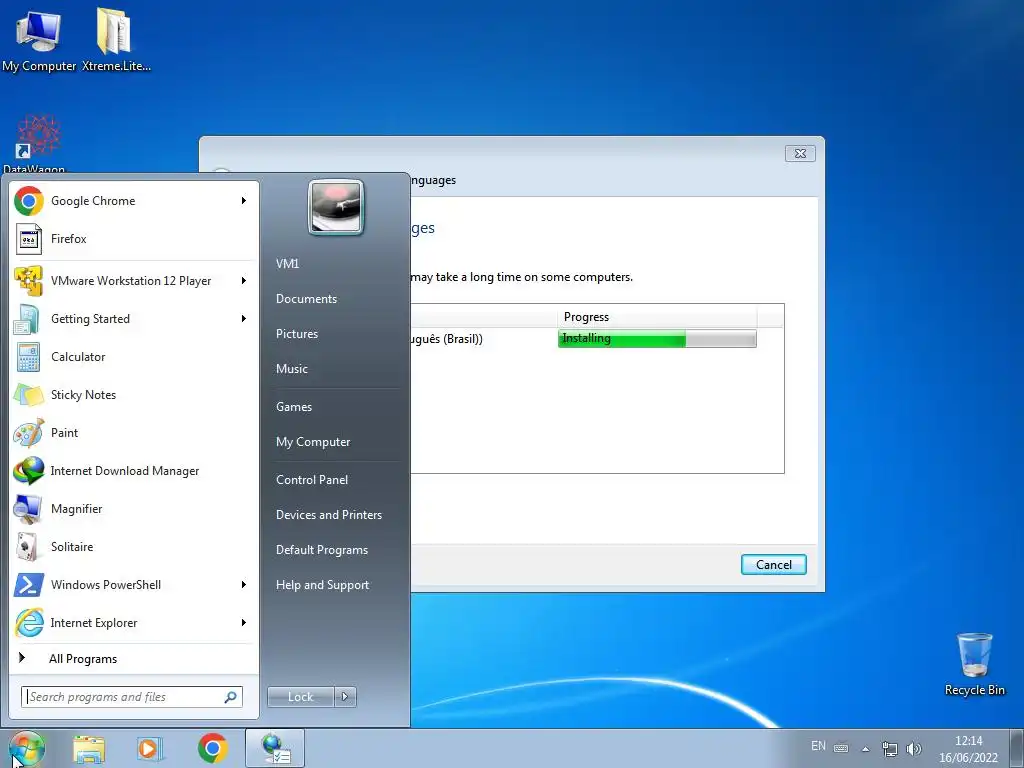Cancel the language installation

(x=773, y=565)
